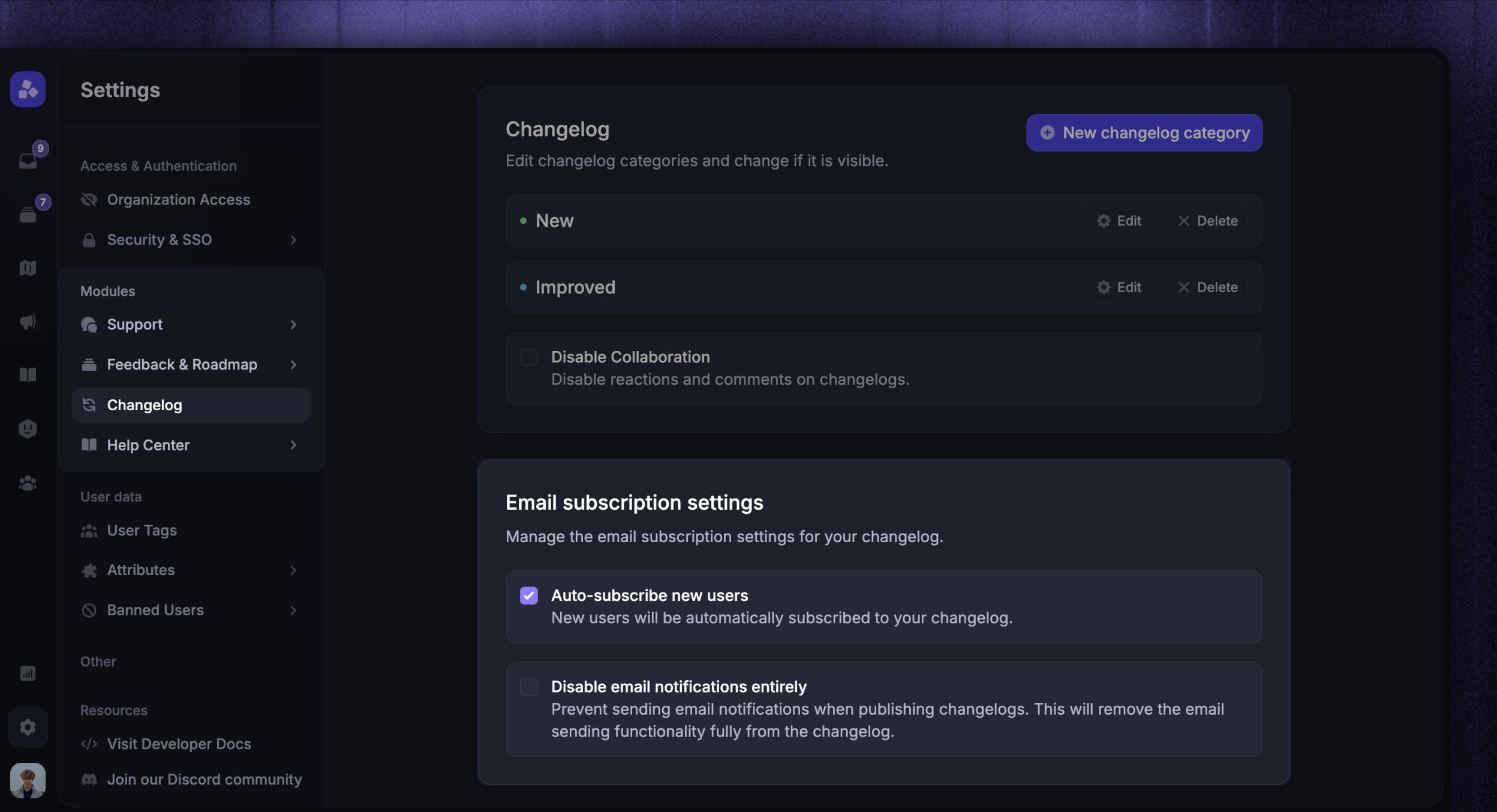Open the moderation smiley icon in sidebar
The width and height of the screenshot is (1497, 812).
click(28, 428)
